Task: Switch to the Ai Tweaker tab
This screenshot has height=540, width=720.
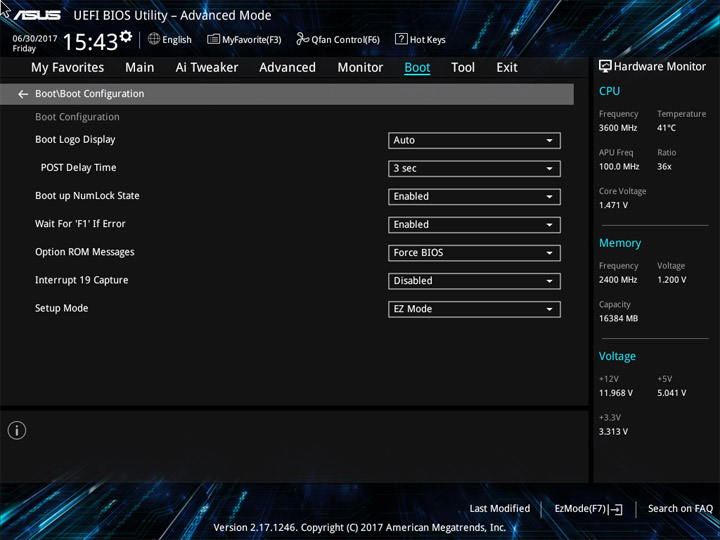Action: pos(207,68)
